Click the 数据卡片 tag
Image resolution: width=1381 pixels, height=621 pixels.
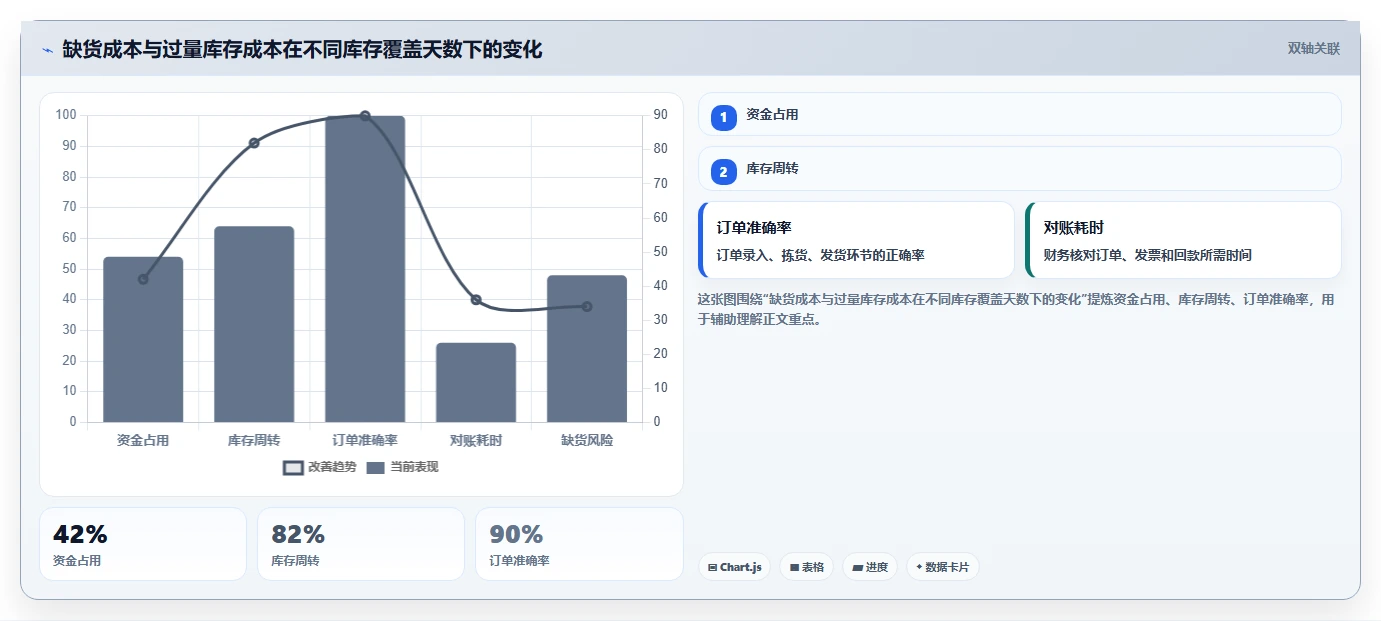[x=942, y=567]
